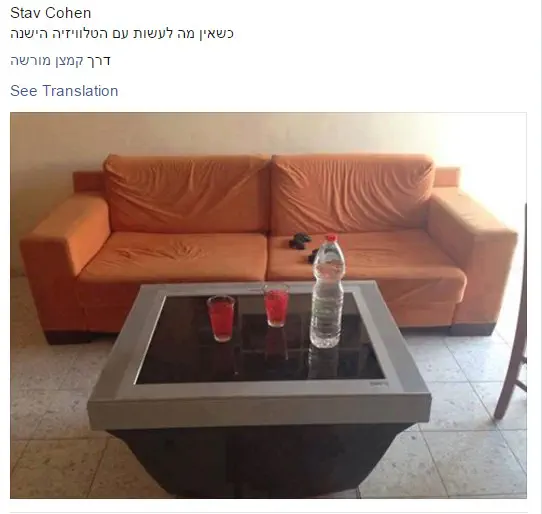Select the first Hebrew caption line
This screenshot has height=514, width=542.
122,34
